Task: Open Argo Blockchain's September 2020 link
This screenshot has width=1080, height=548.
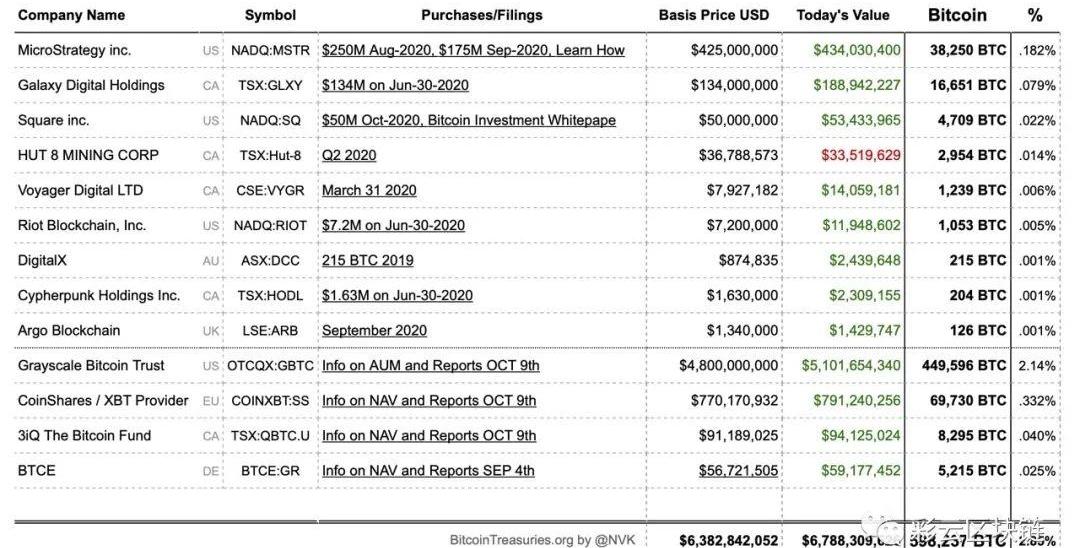Action: pyautogui.click(x=374, y=330)
